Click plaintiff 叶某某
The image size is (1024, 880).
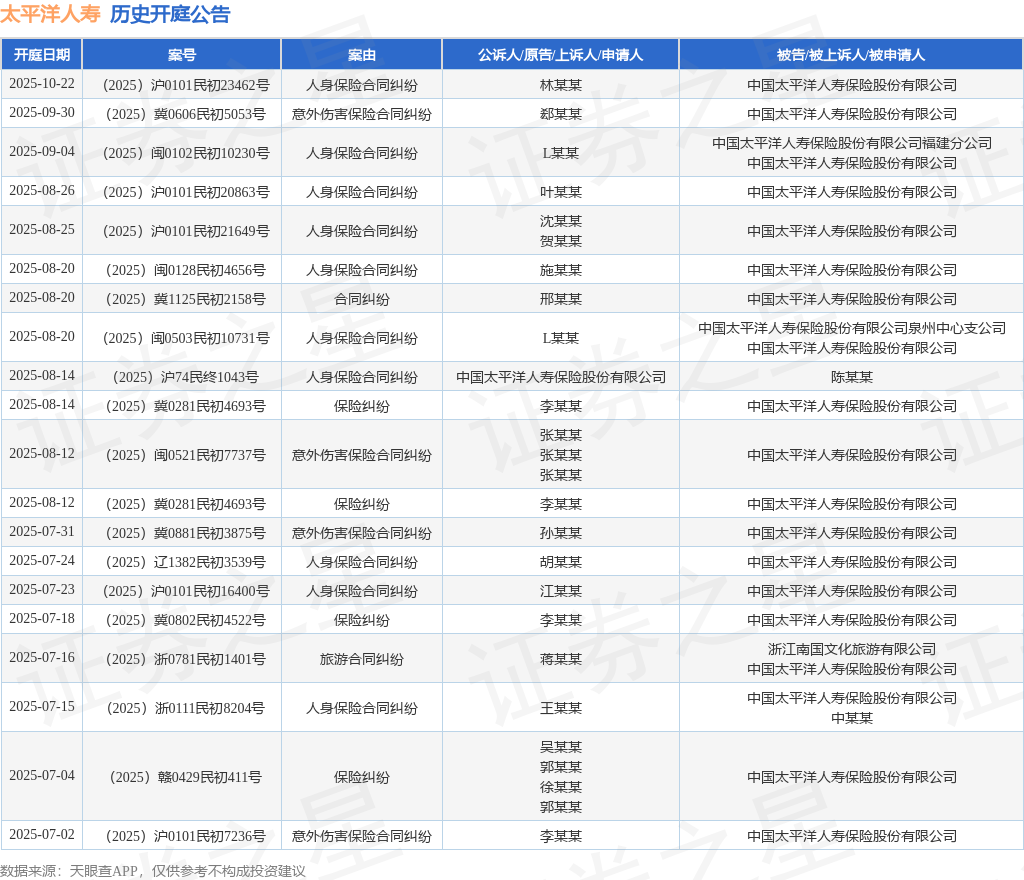(x=561, y=193)
